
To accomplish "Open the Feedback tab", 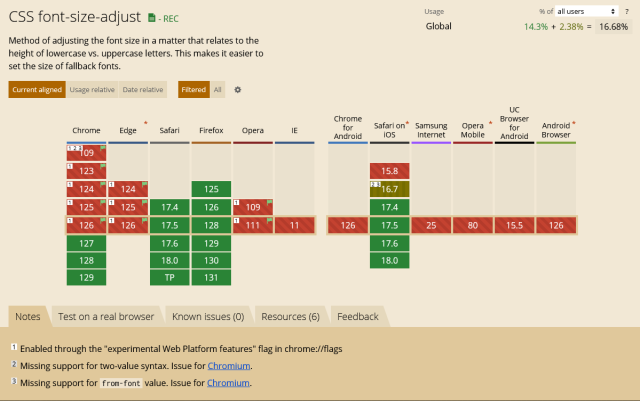I will pos(358,316).
